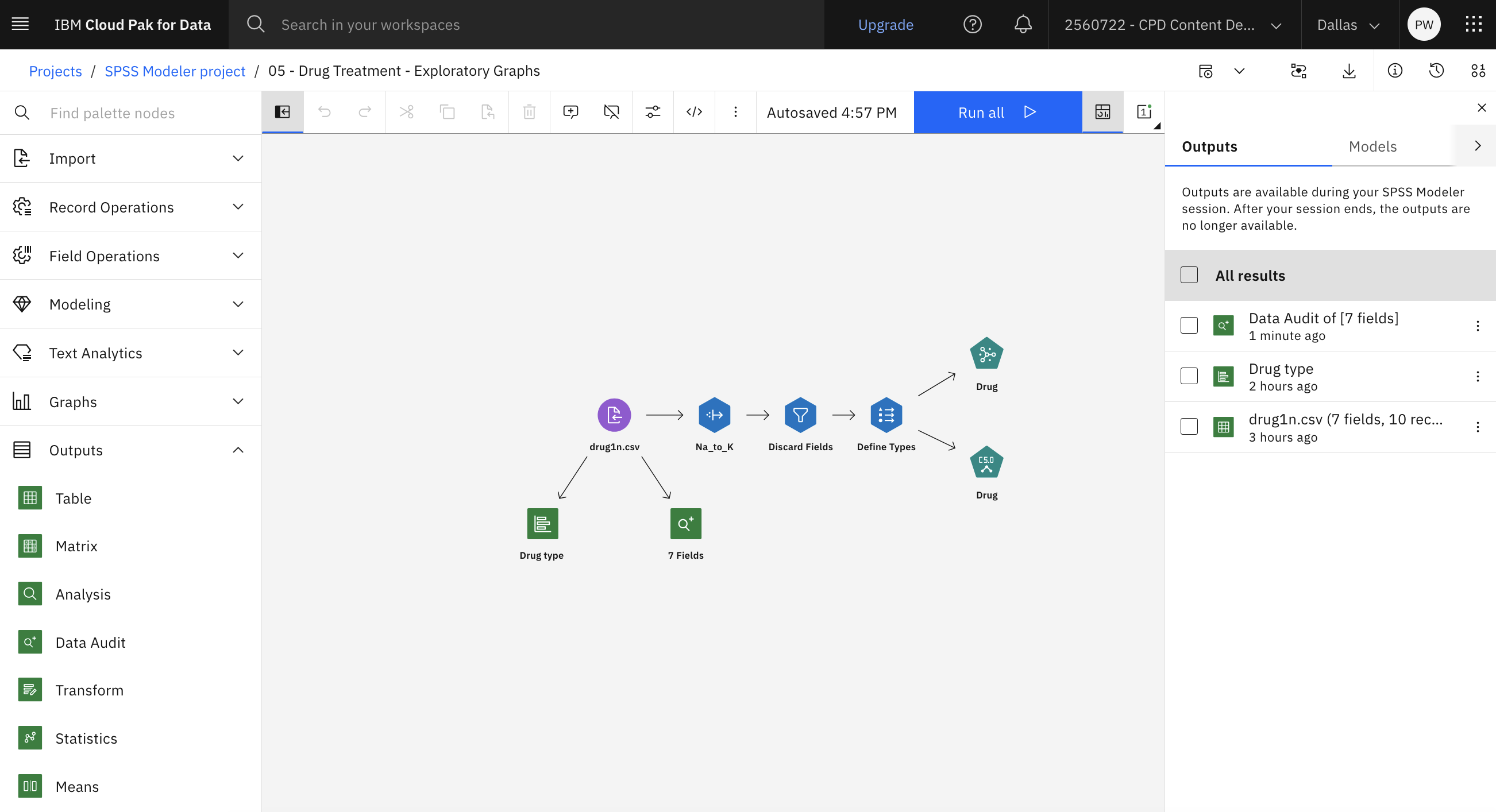Image resolution: width=1496 pixels, height=812 pixels.
Task: Expand the Field Operations category
Action: pyautogui.click(x=130, y=256)
